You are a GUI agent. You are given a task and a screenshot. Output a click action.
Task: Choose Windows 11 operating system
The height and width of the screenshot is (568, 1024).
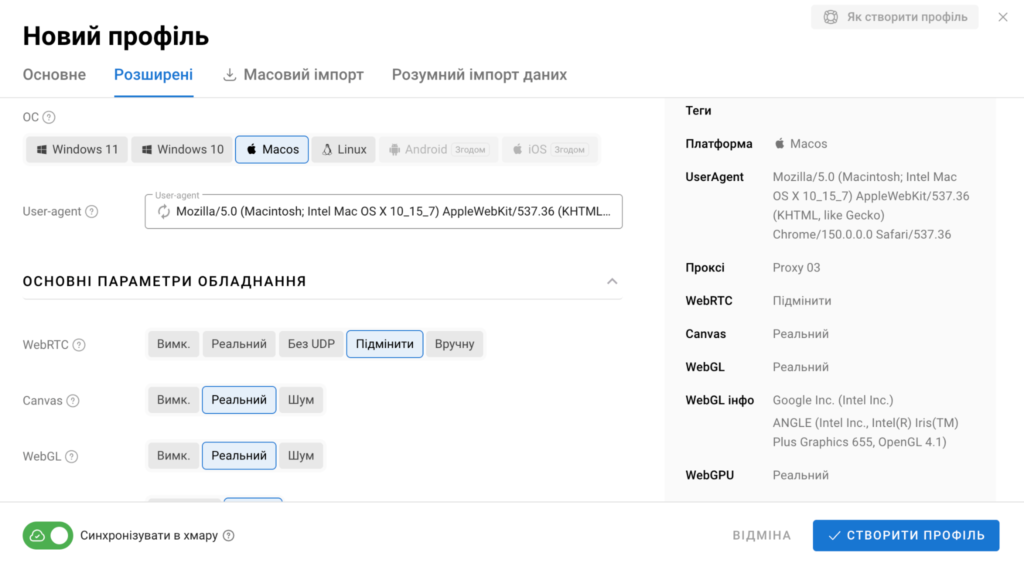pyautogui.click(x=77, y=150)
